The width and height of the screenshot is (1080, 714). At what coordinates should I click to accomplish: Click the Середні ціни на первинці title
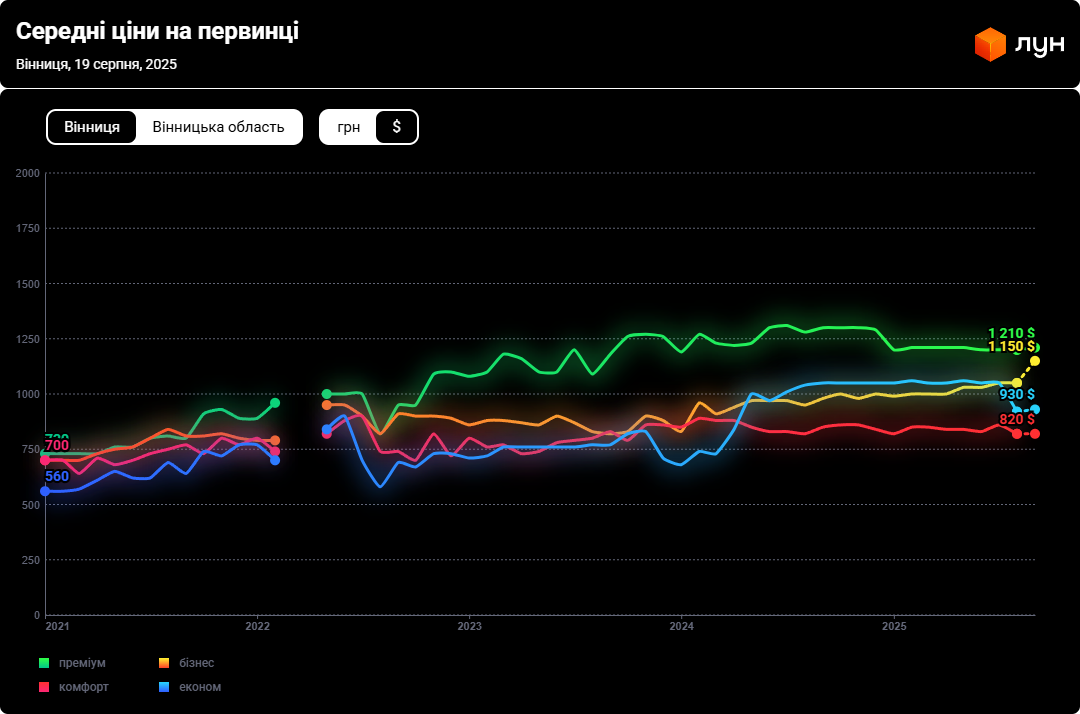coord(157,32)
